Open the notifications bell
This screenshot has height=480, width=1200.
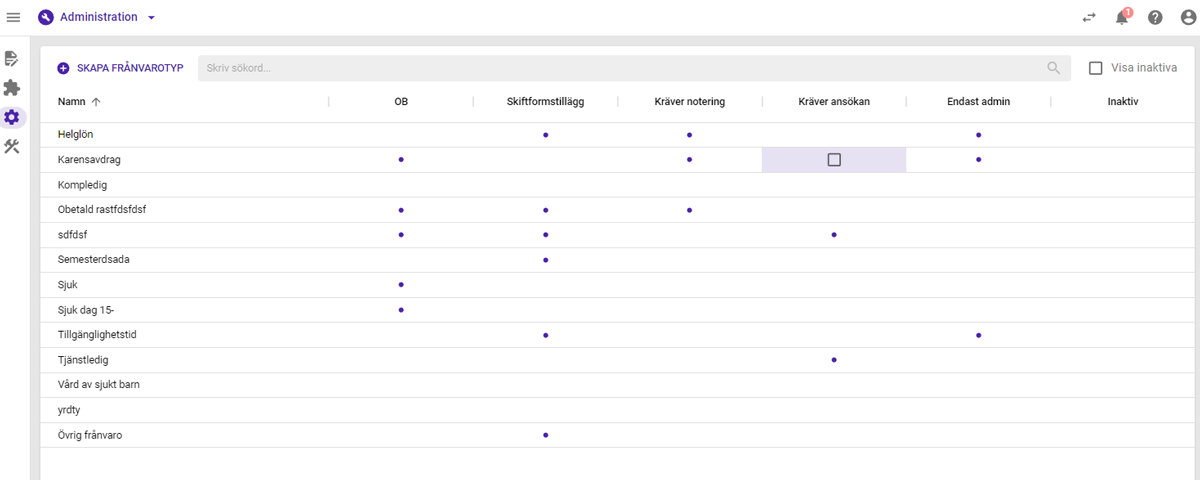click(1122, 17)
